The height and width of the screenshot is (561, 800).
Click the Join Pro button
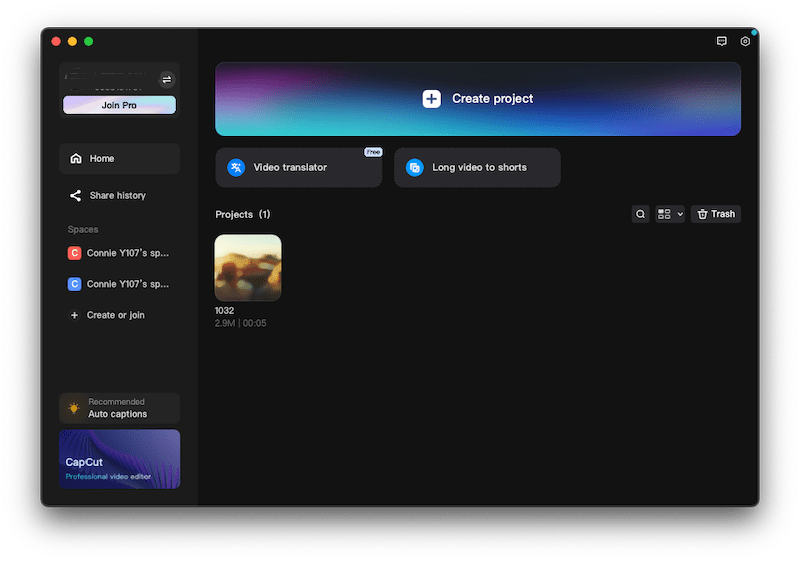pyautogui.click(x=119, y=105)
